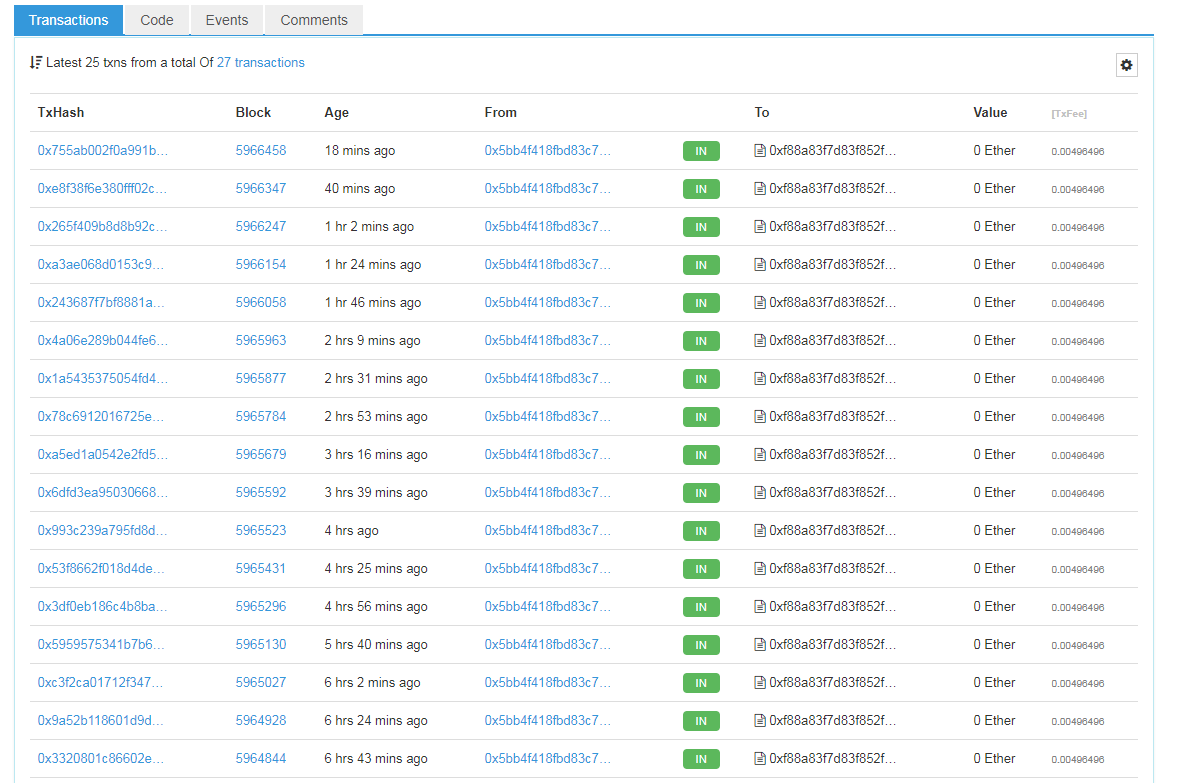The width and height of the screenshot is (1177, 783).
Task: Open block 5965431 link
Action: [260, 568]
